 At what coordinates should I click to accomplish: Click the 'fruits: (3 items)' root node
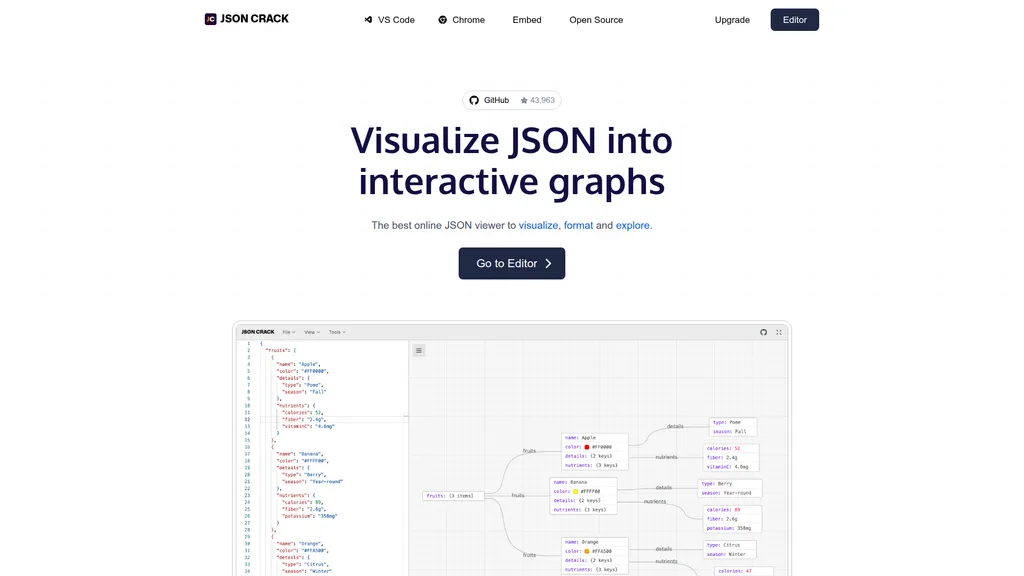[x=453, y=496]
